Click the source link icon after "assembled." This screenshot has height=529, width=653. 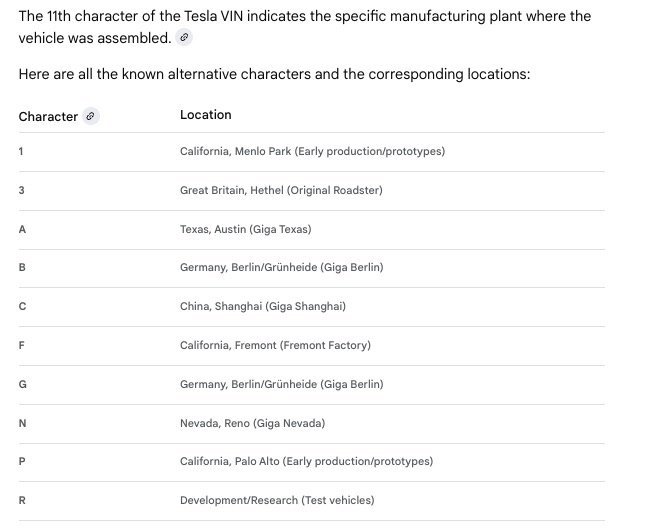pyautogui.click(x=184, y=38)
